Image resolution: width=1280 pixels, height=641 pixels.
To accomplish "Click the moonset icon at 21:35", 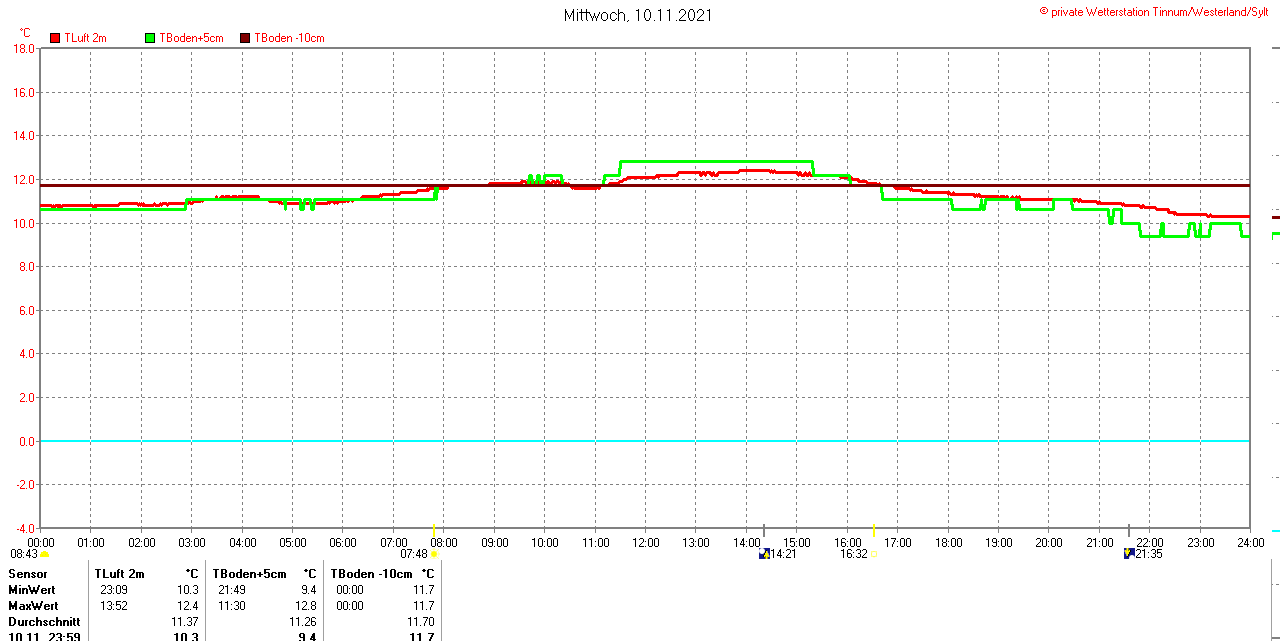I will (1129, 553).
